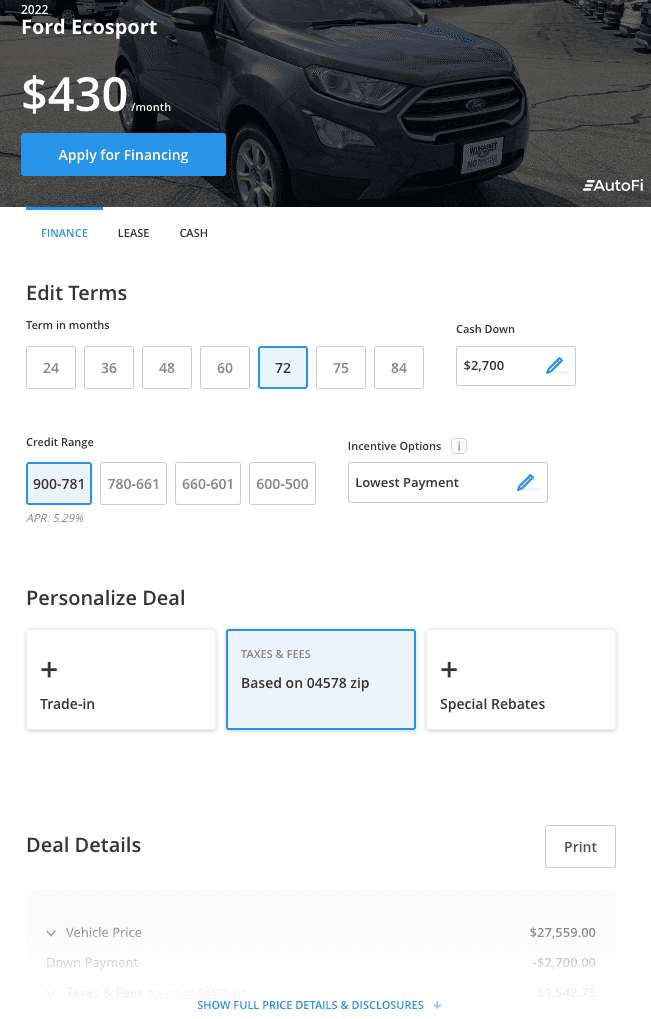Click the Print button
The image size is (651, 1019).
580,847
